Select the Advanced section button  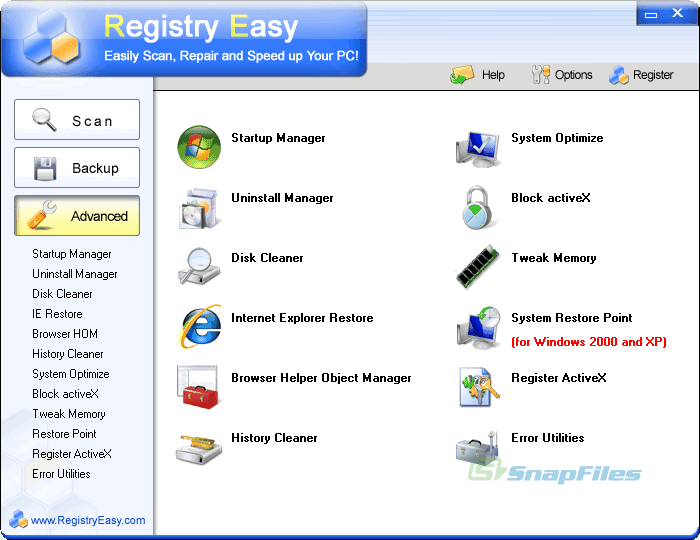[77, 216]
